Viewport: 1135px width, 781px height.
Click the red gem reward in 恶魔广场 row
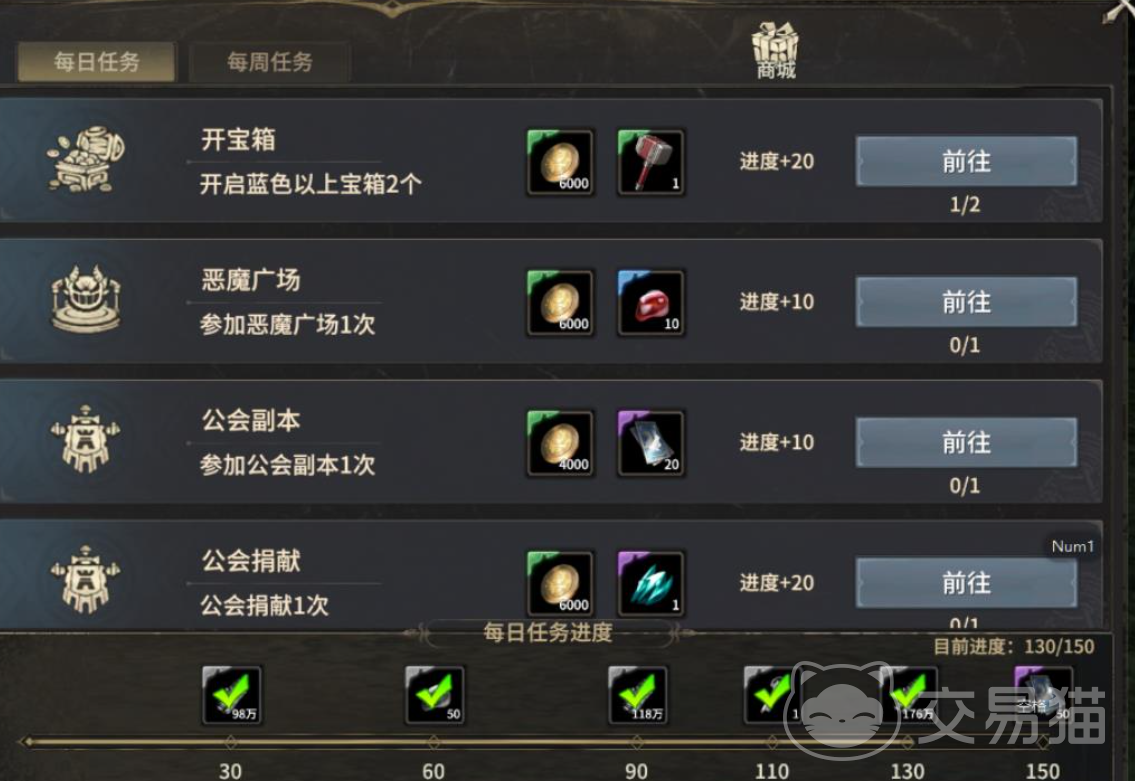651,303
